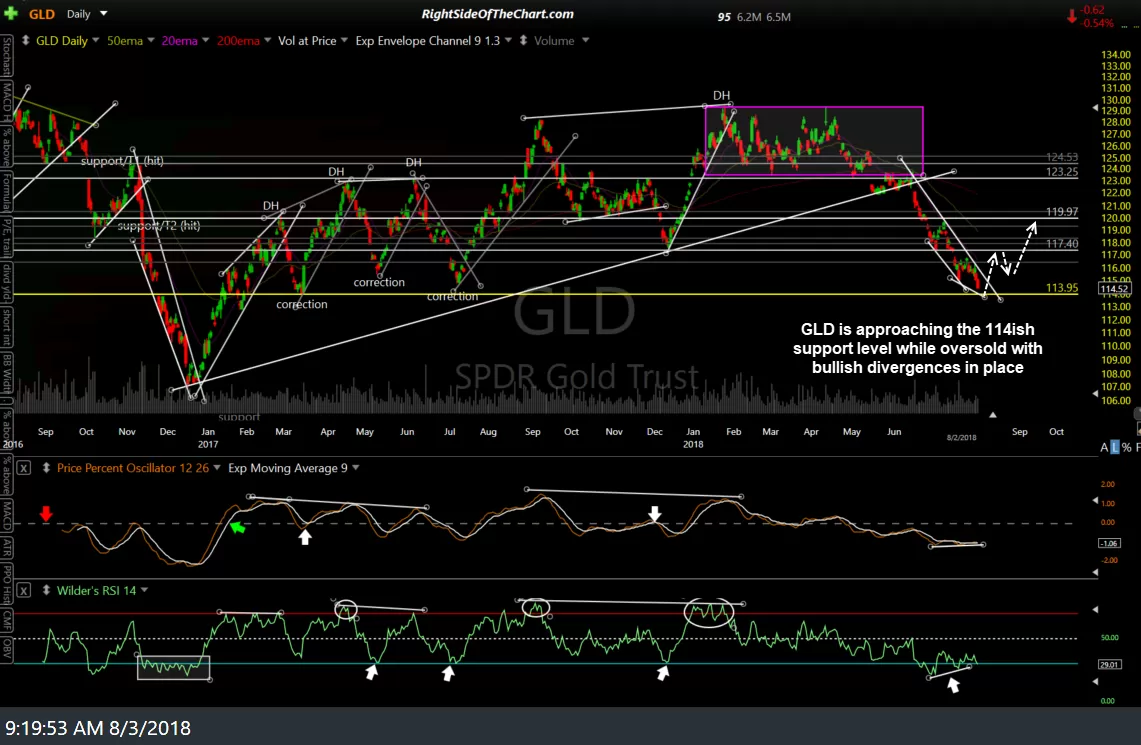
Task: Click the price pane move up/down arrows
Action: click(25, 41)
